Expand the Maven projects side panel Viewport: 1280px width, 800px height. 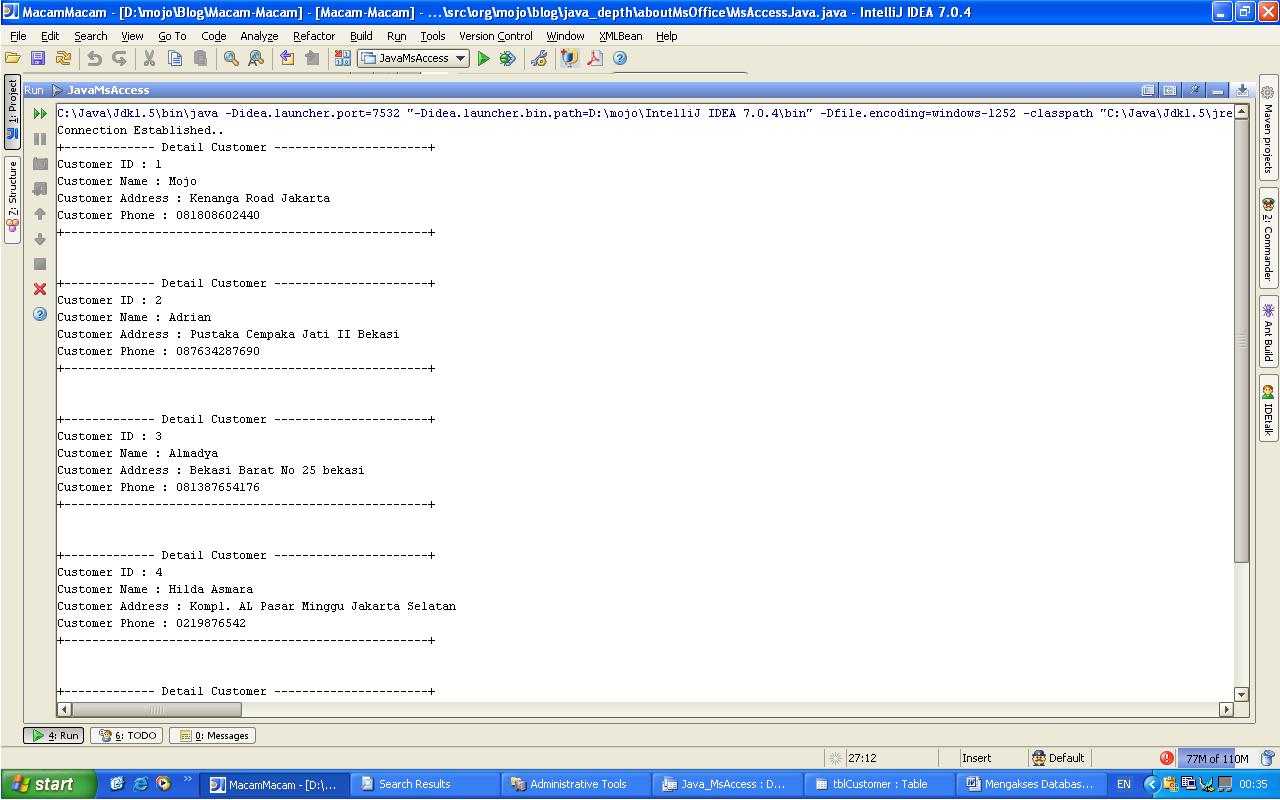pyautogui.click(x=1268, y=131)
